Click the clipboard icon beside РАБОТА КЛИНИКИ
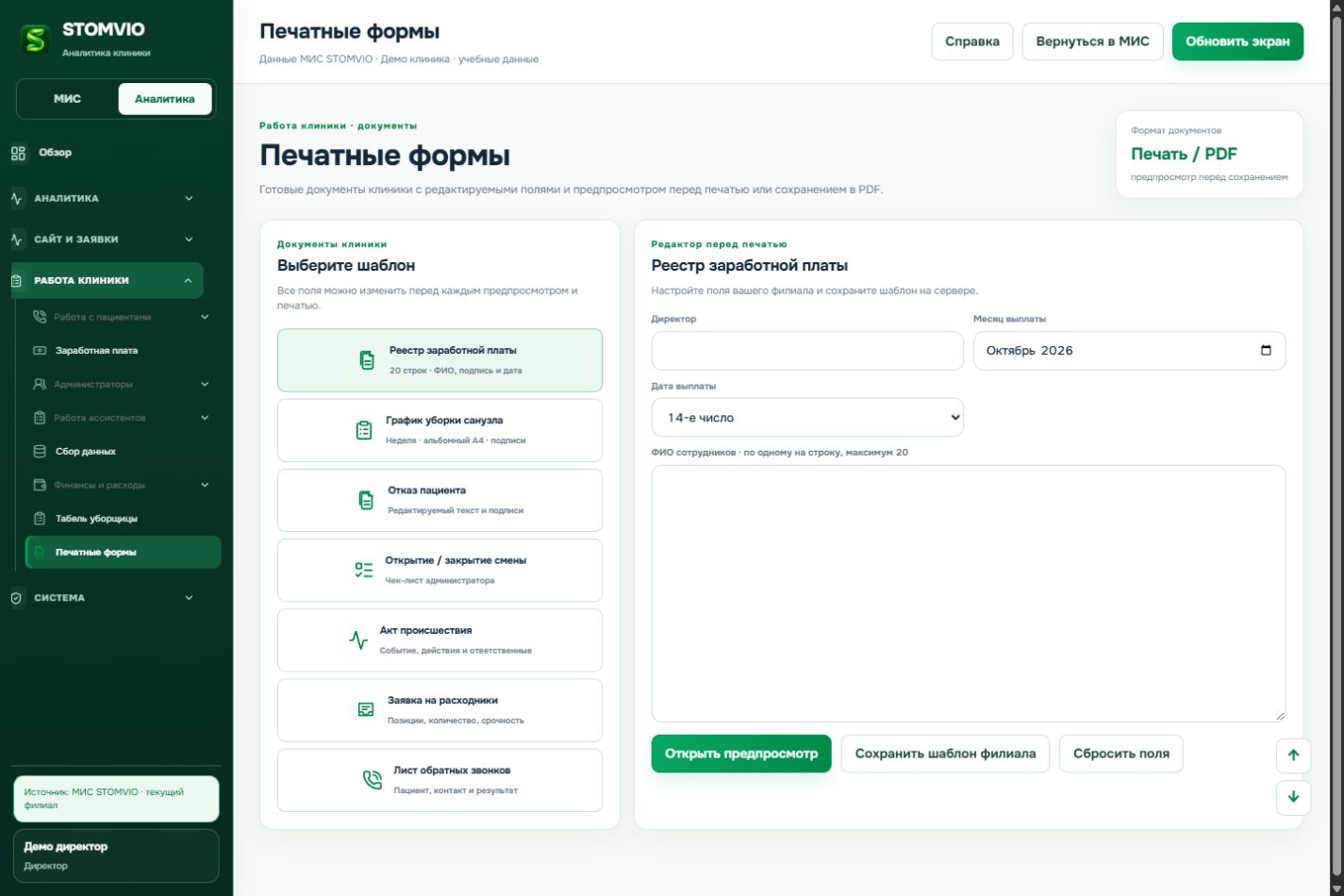The height and width of the screenshot is (896, 1344). coord(16,280)
